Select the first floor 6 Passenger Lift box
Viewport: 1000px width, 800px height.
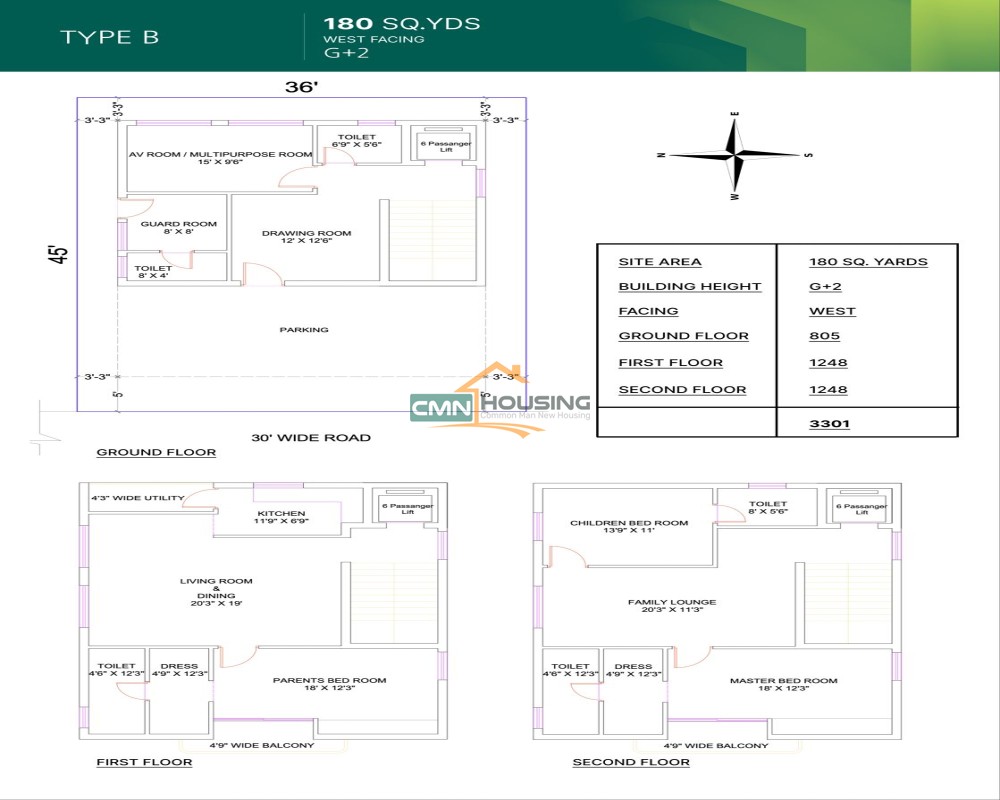(x=405, y=510)
